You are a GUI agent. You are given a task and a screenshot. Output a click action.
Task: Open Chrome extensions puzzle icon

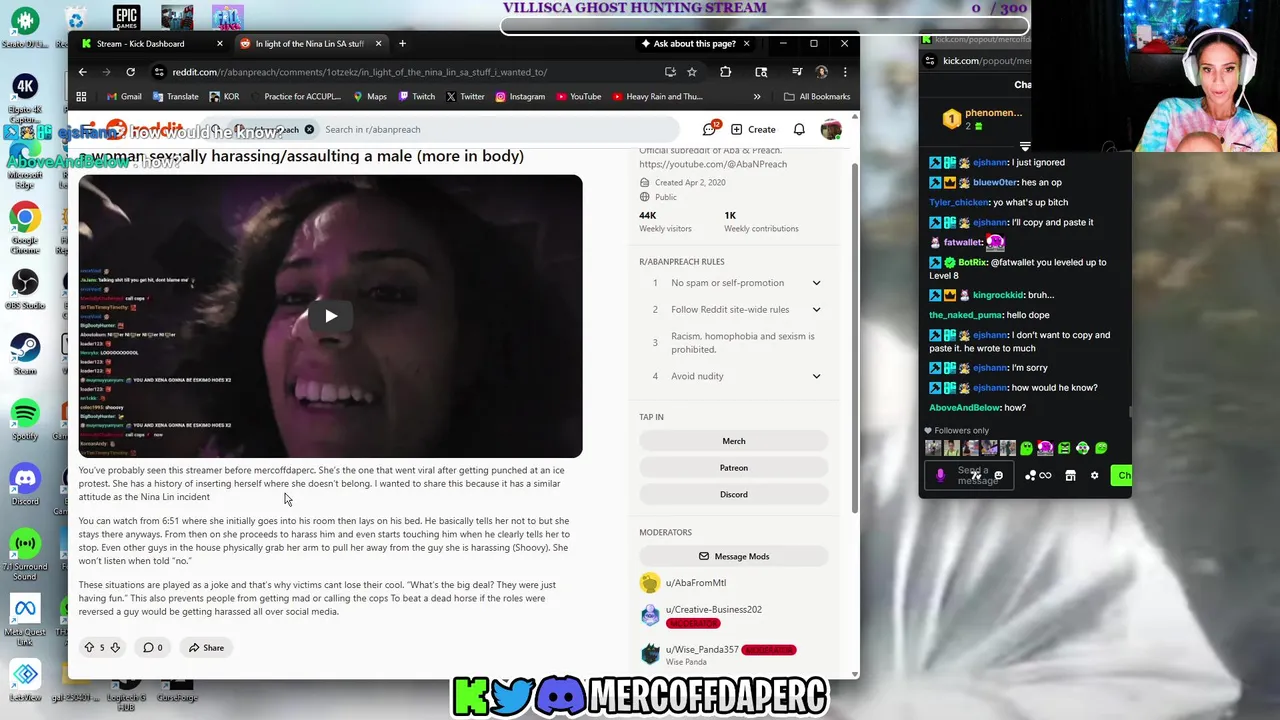click(726, 72)
